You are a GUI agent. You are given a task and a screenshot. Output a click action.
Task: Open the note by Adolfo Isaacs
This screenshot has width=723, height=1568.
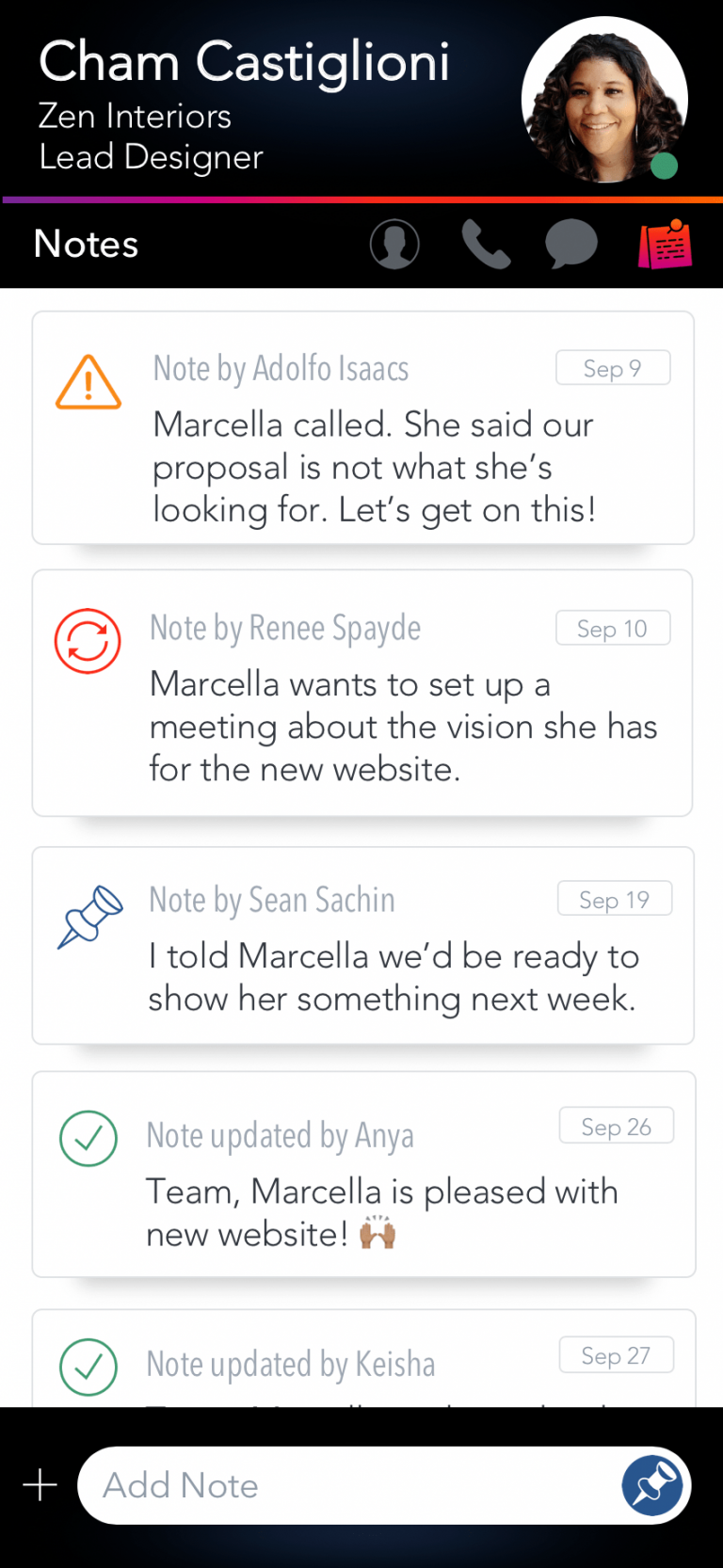pos(374,468)
